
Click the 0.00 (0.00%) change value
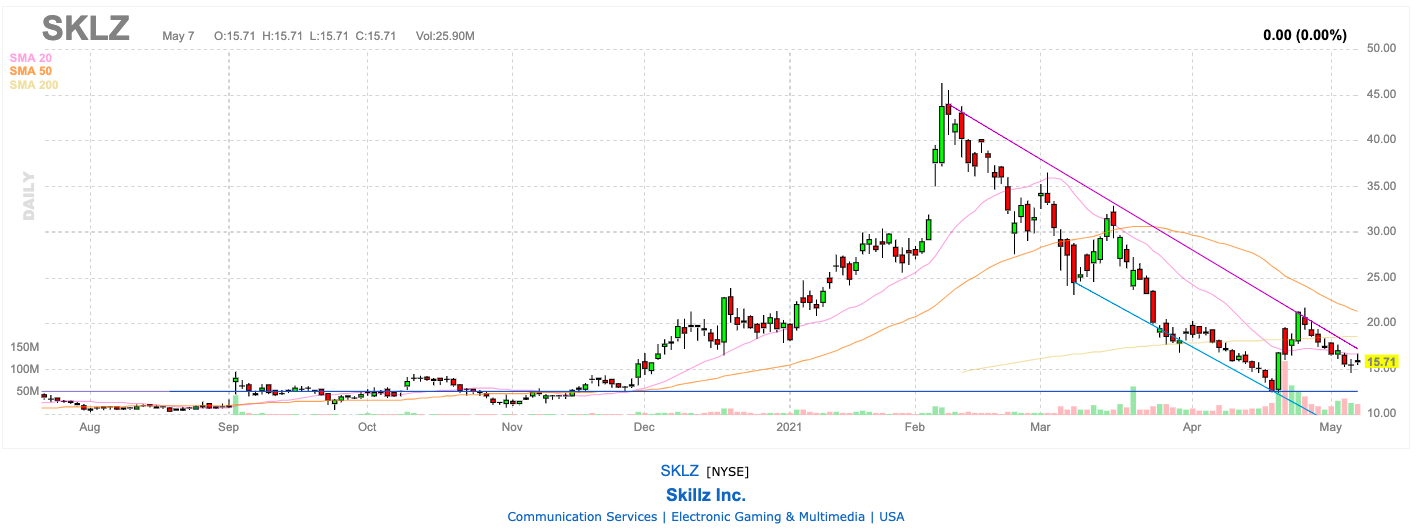click(1305, 35)
